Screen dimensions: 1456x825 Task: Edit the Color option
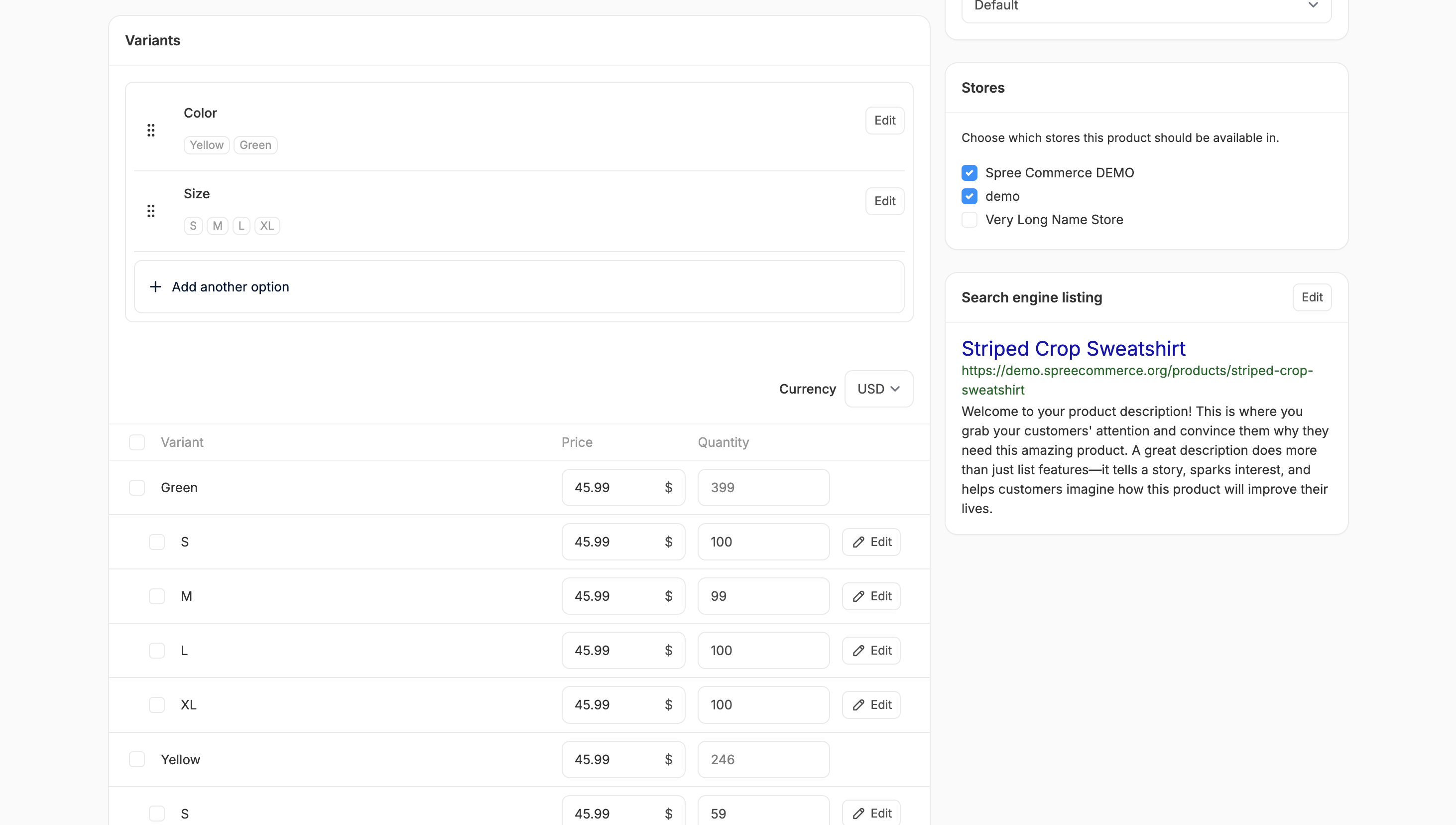point(884,120)
